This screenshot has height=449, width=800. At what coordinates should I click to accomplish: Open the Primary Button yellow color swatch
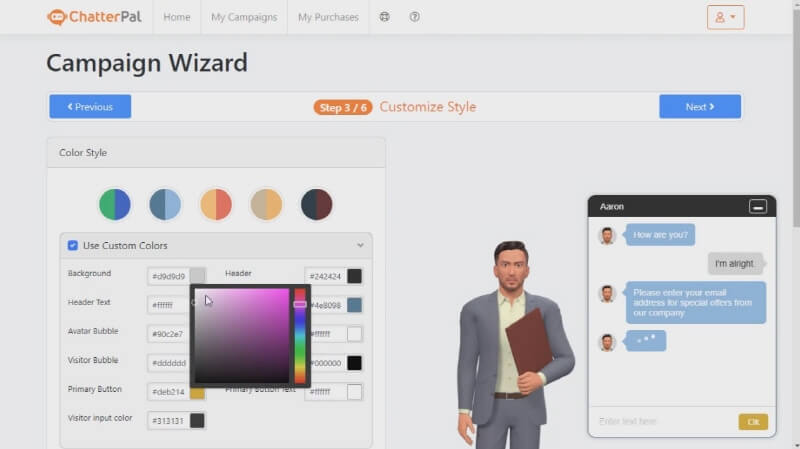197,393
